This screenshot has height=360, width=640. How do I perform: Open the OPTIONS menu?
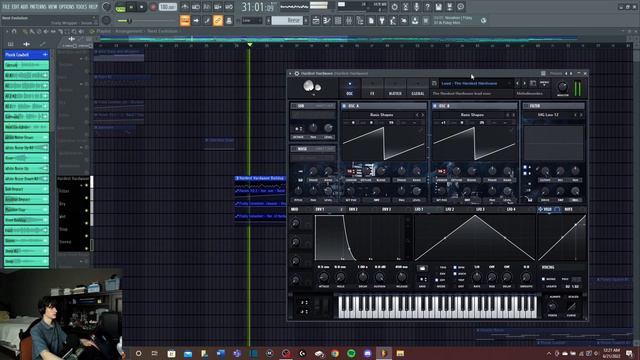(x=67, y=7)
